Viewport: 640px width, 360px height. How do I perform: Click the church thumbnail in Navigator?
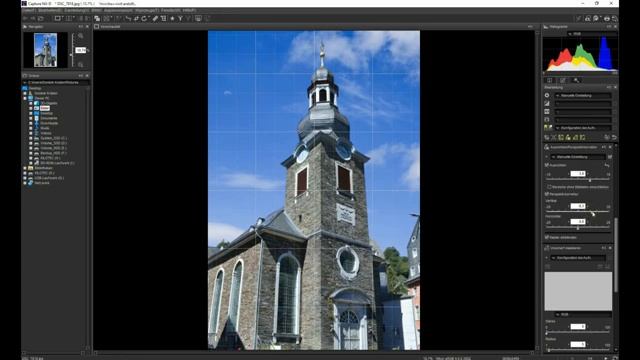(x=45, y=50)
